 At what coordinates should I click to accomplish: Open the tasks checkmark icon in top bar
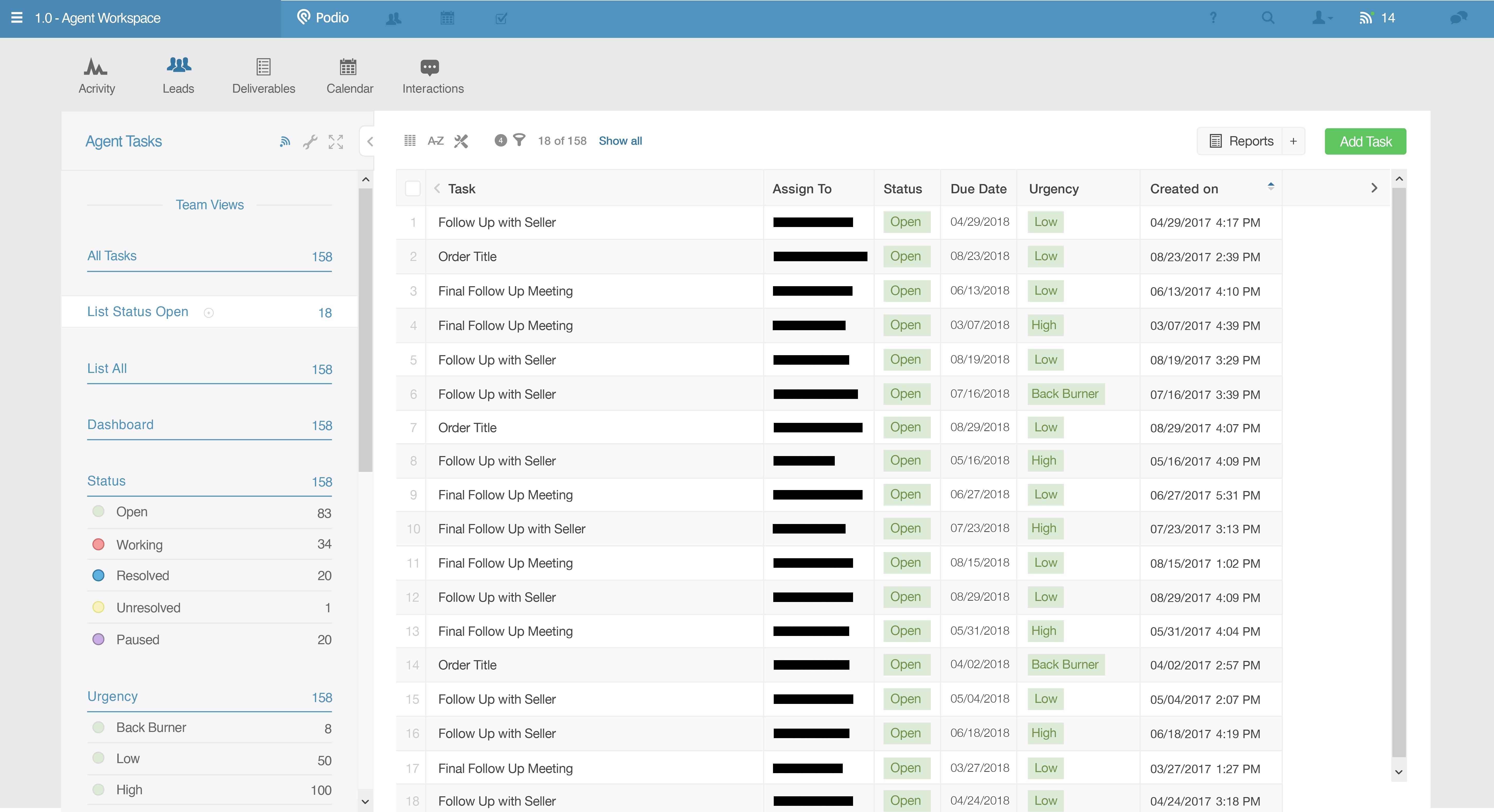pos(502,19)
